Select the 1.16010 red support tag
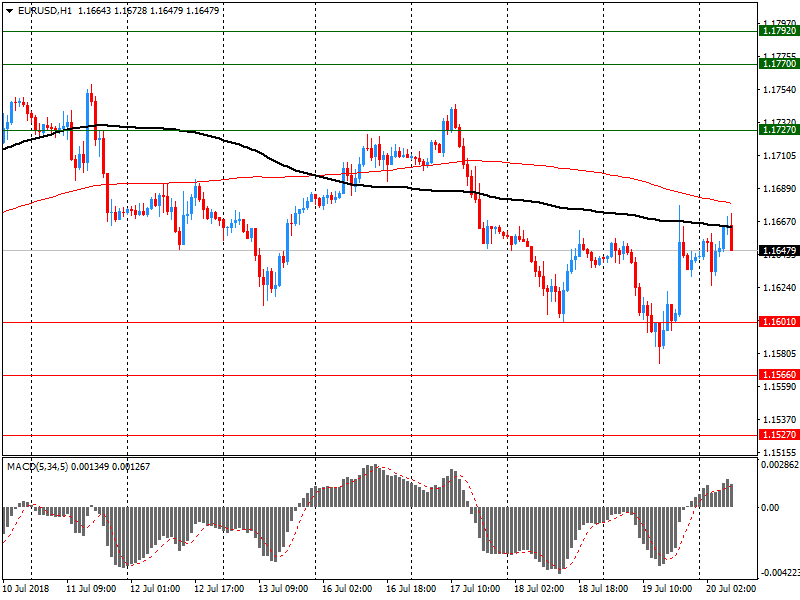Screen dimensions: 800x600 [779, 322]
